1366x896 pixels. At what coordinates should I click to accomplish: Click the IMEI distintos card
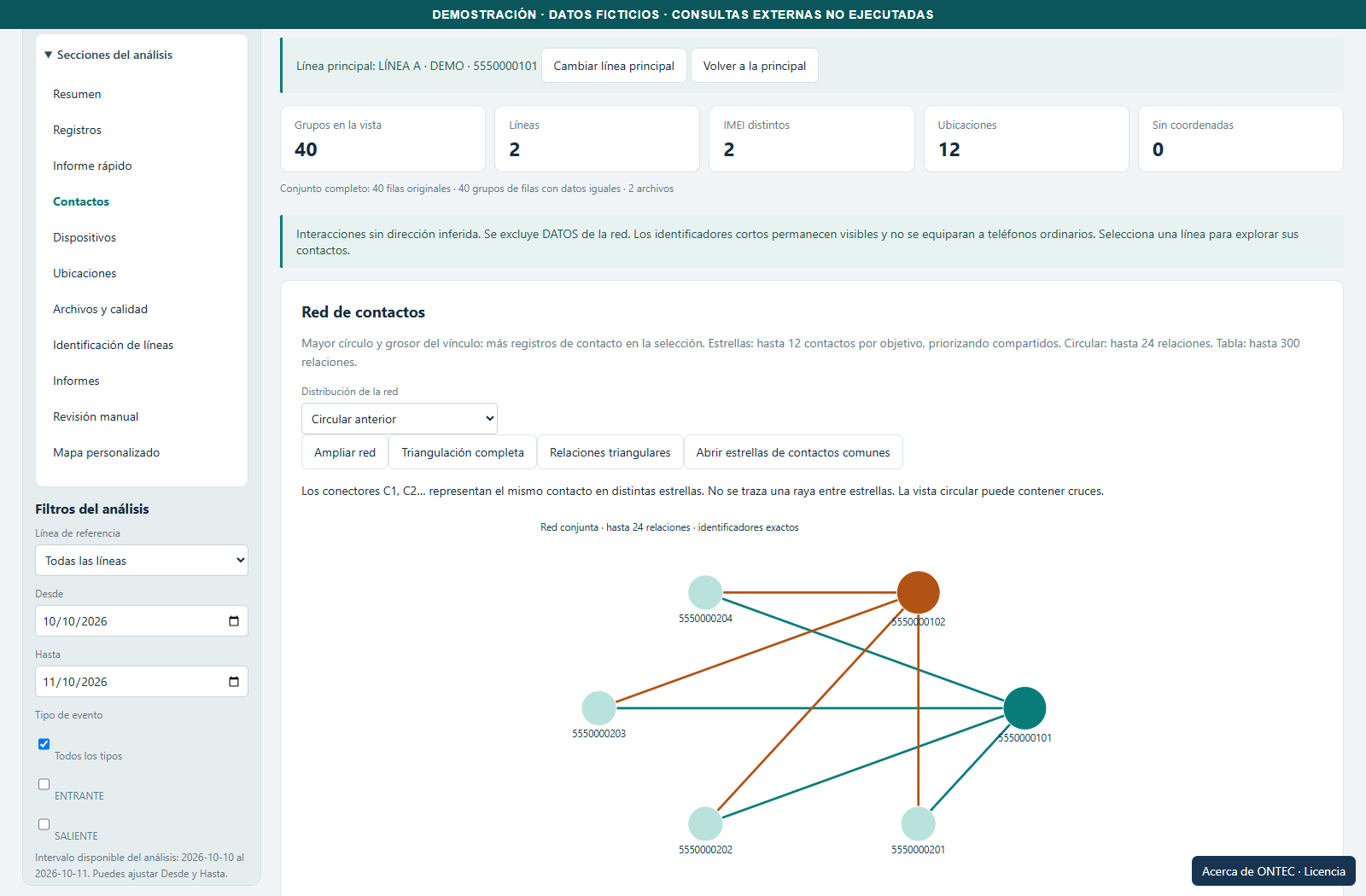(811, 139)
